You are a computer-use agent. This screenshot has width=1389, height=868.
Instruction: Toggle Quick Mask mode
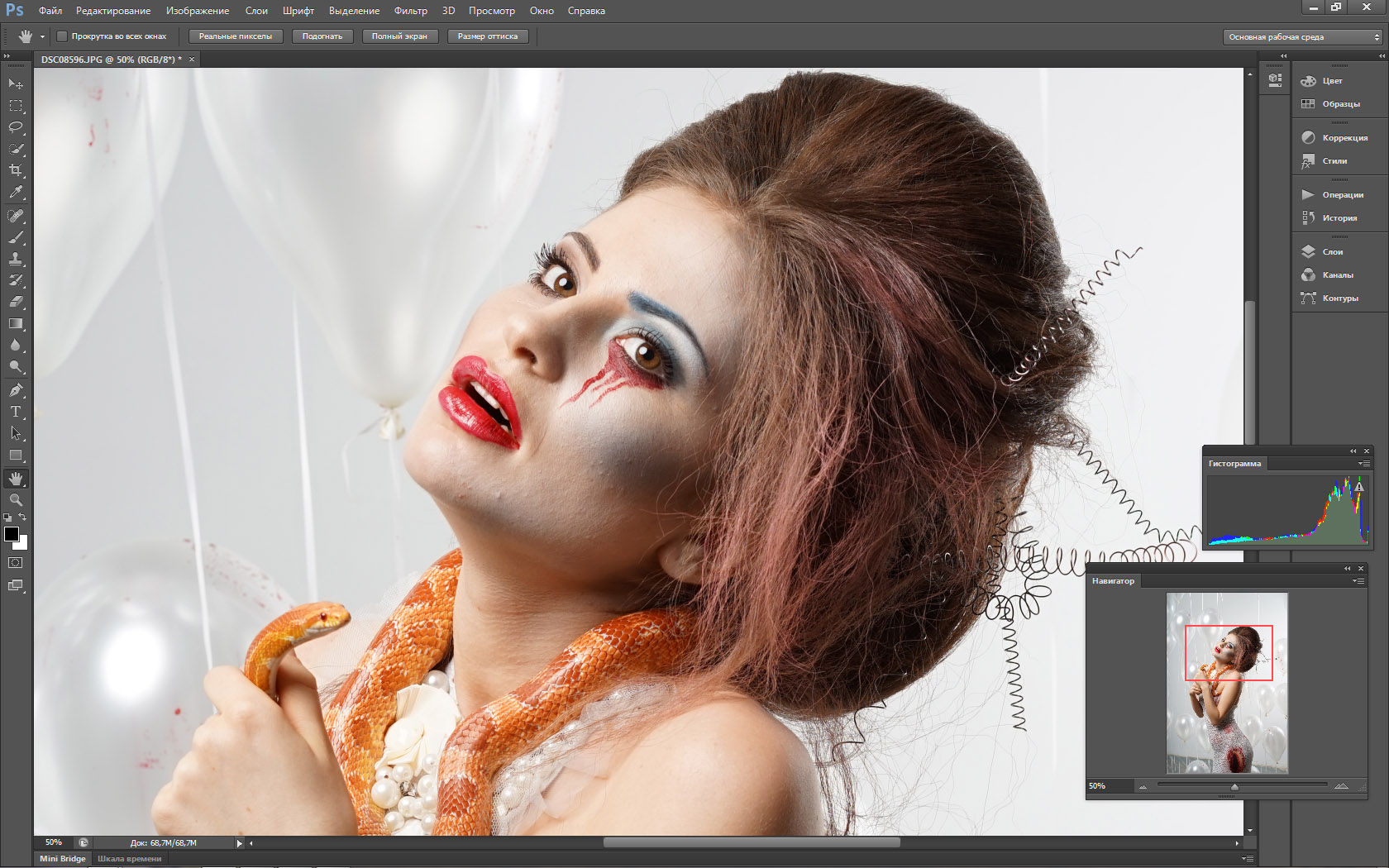coord(16,563)
